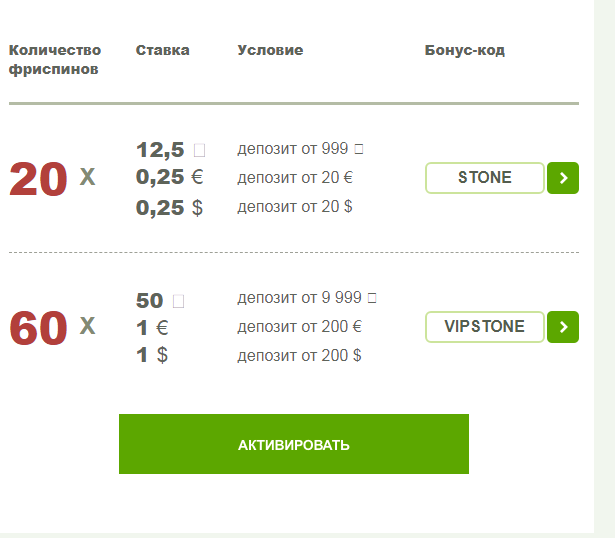
Task: Click the депозит от 200 € condition text
Action: [300, 327]
